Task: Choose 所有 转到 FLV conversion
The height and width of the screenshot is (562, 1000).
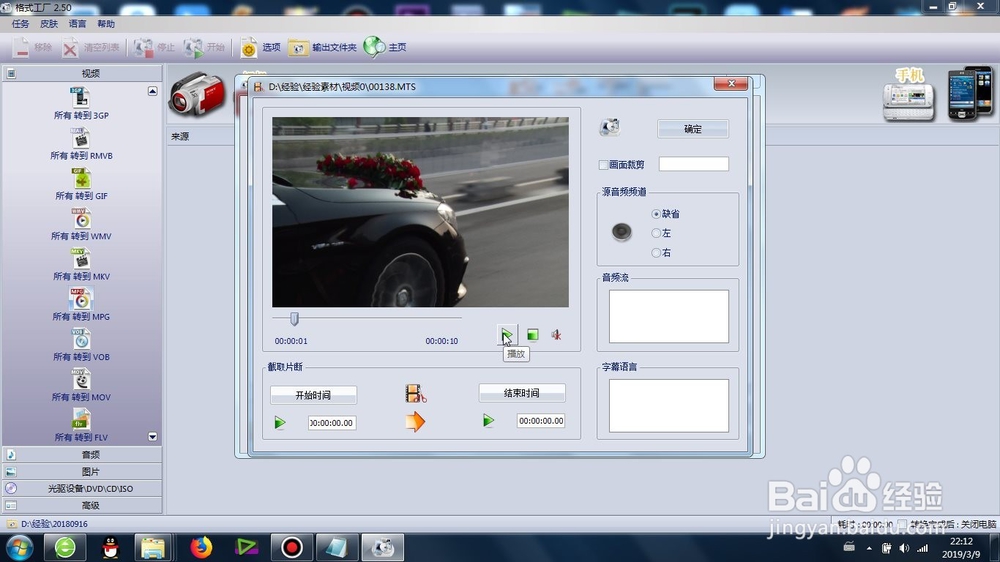Action: point(81,425)
